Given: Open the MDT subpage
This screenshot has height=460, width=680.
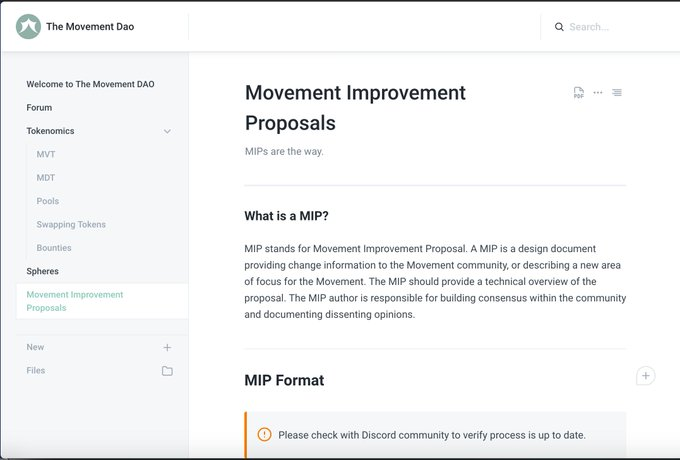Looking at the screenshot, I should (x=46, y=178).
